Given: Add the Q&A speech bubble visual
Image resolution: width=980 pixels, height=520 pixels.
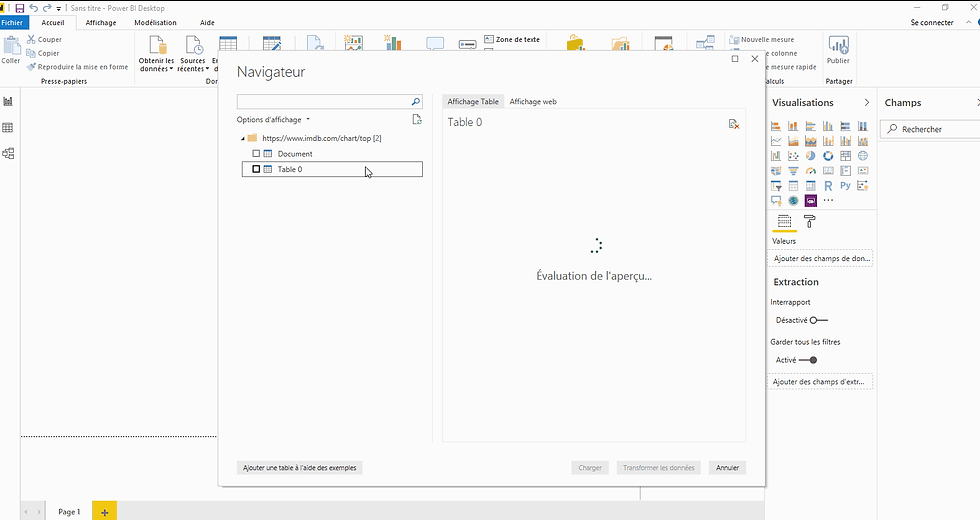Looking at the screenshot, I should tap(776, 201).
